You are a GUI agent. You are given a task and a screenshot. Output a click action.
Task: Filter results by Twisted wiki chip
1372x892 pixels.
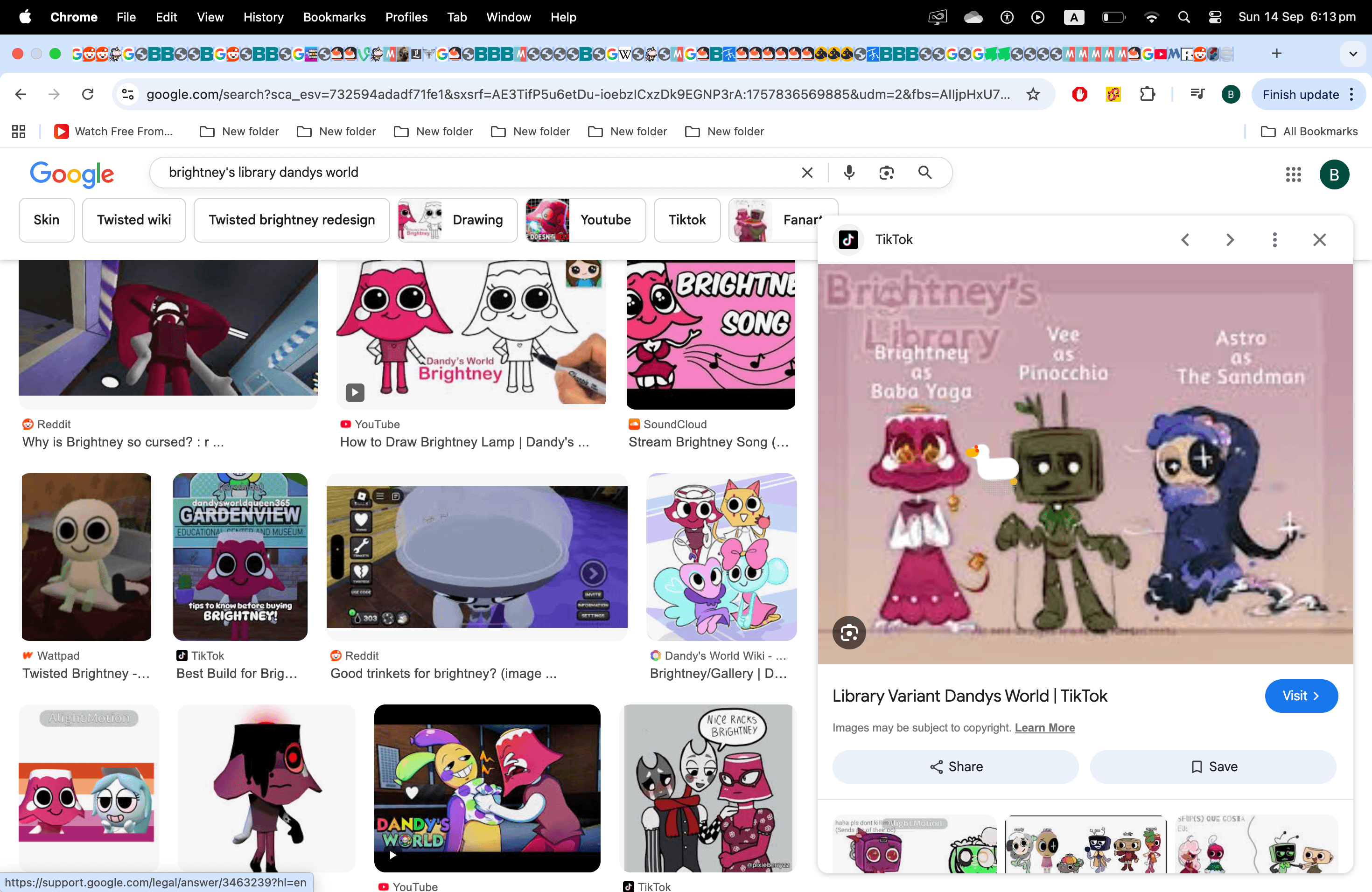[x=134, y=220]
